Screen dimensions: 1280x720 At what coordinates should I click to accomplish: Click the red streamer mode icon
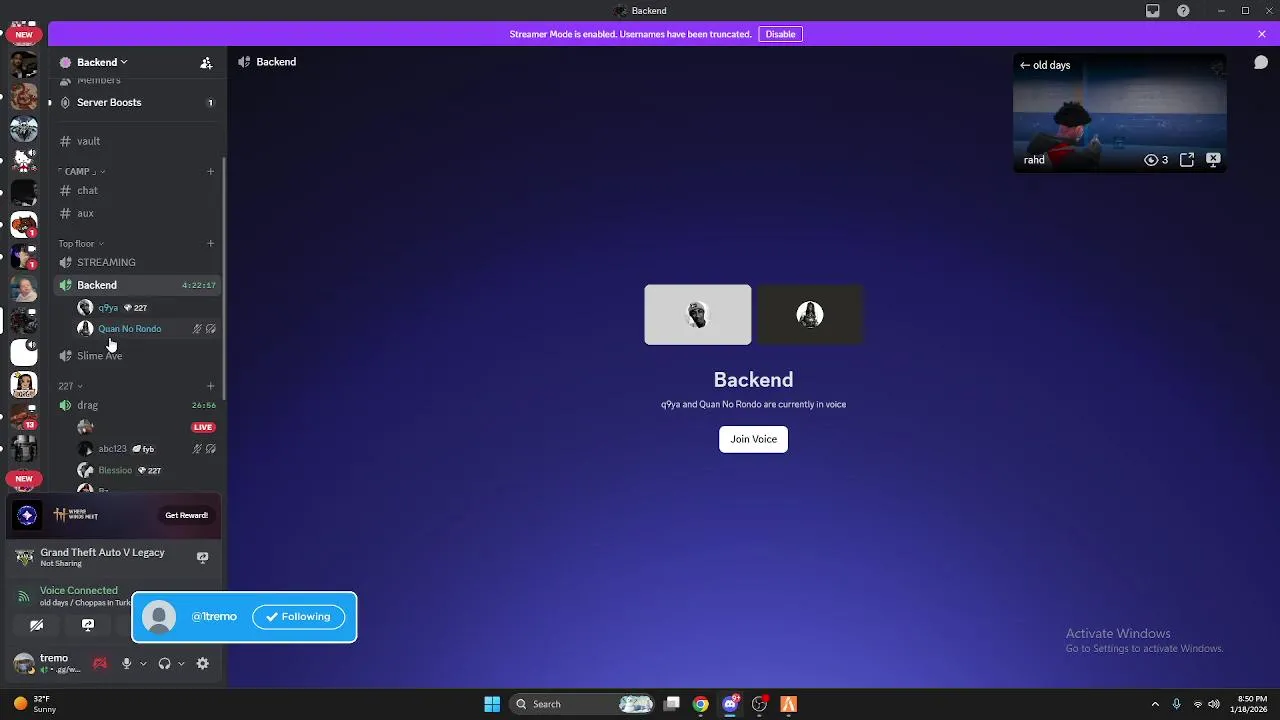coord(100,663)
